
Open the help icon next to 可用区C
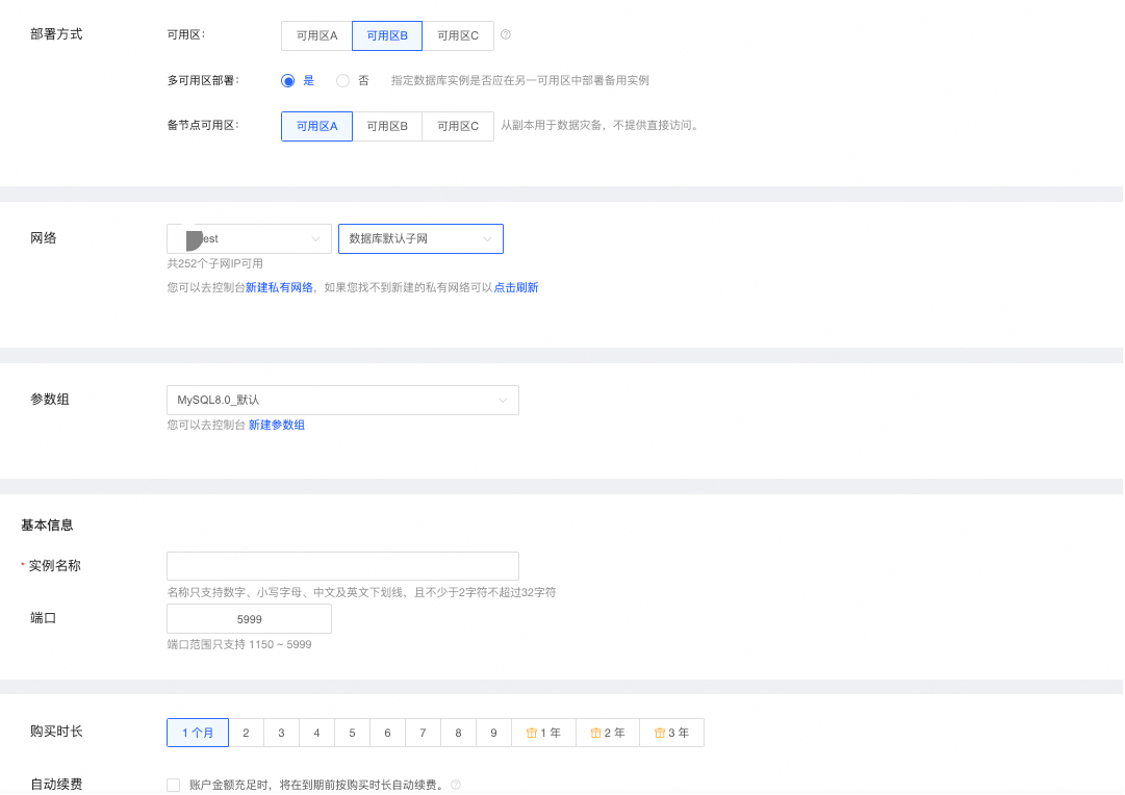505,34
